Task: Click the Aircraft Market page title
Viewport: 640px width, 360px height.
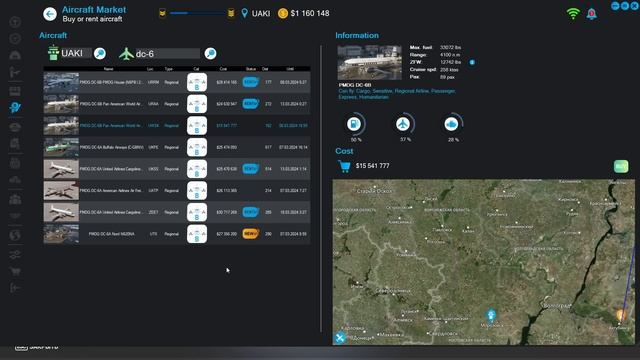Action: coord(94,9)
